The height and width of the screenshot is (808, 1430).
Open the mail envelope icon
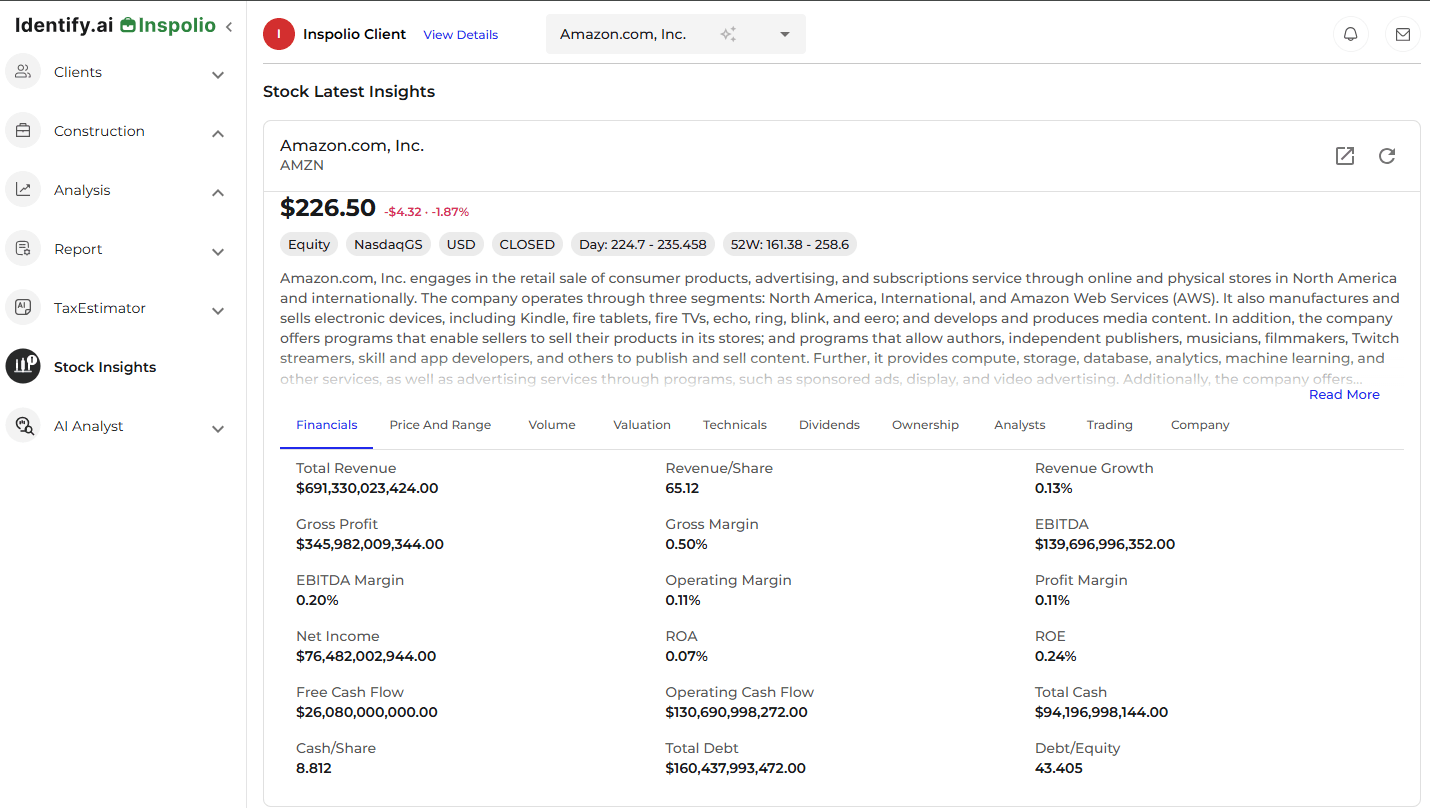point(1402,34)
